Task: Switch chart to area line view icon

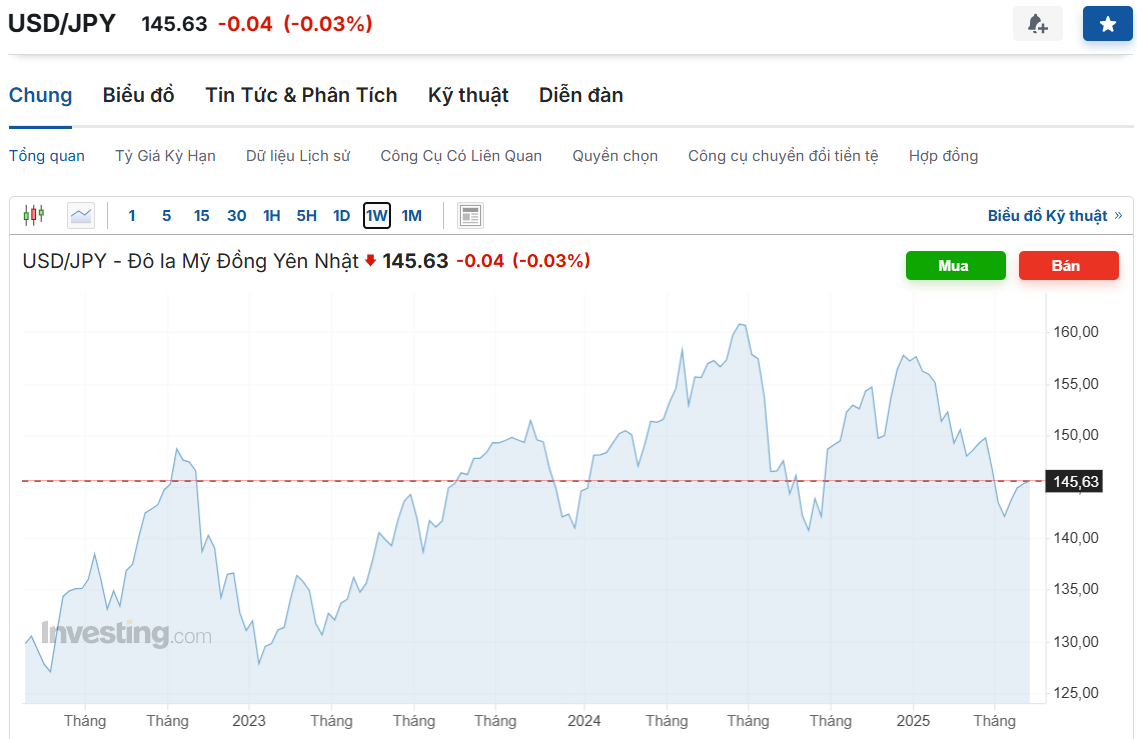Action: (80, 215)
